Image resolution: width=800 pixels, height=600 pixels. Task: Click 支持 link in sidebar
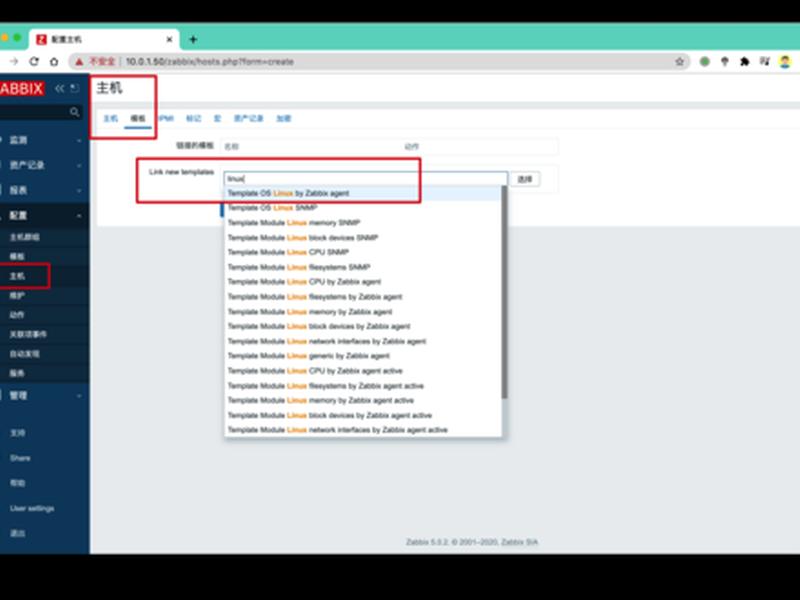(17, 433)
